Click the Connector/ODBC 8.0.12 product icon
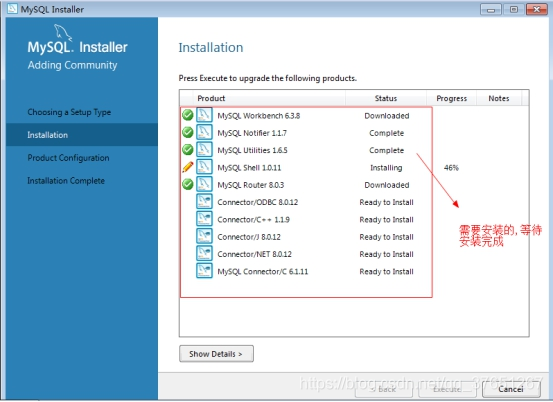553x402 pixels. pos(204,201)
